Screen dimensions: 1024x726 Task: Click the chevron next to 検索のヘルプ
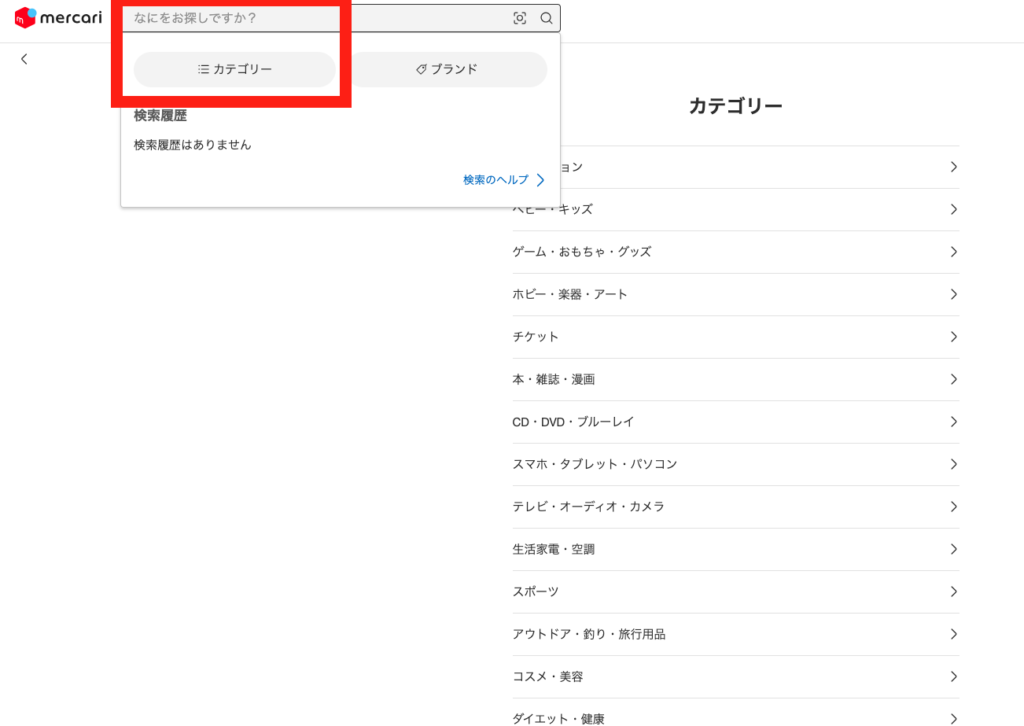[541, 180]
